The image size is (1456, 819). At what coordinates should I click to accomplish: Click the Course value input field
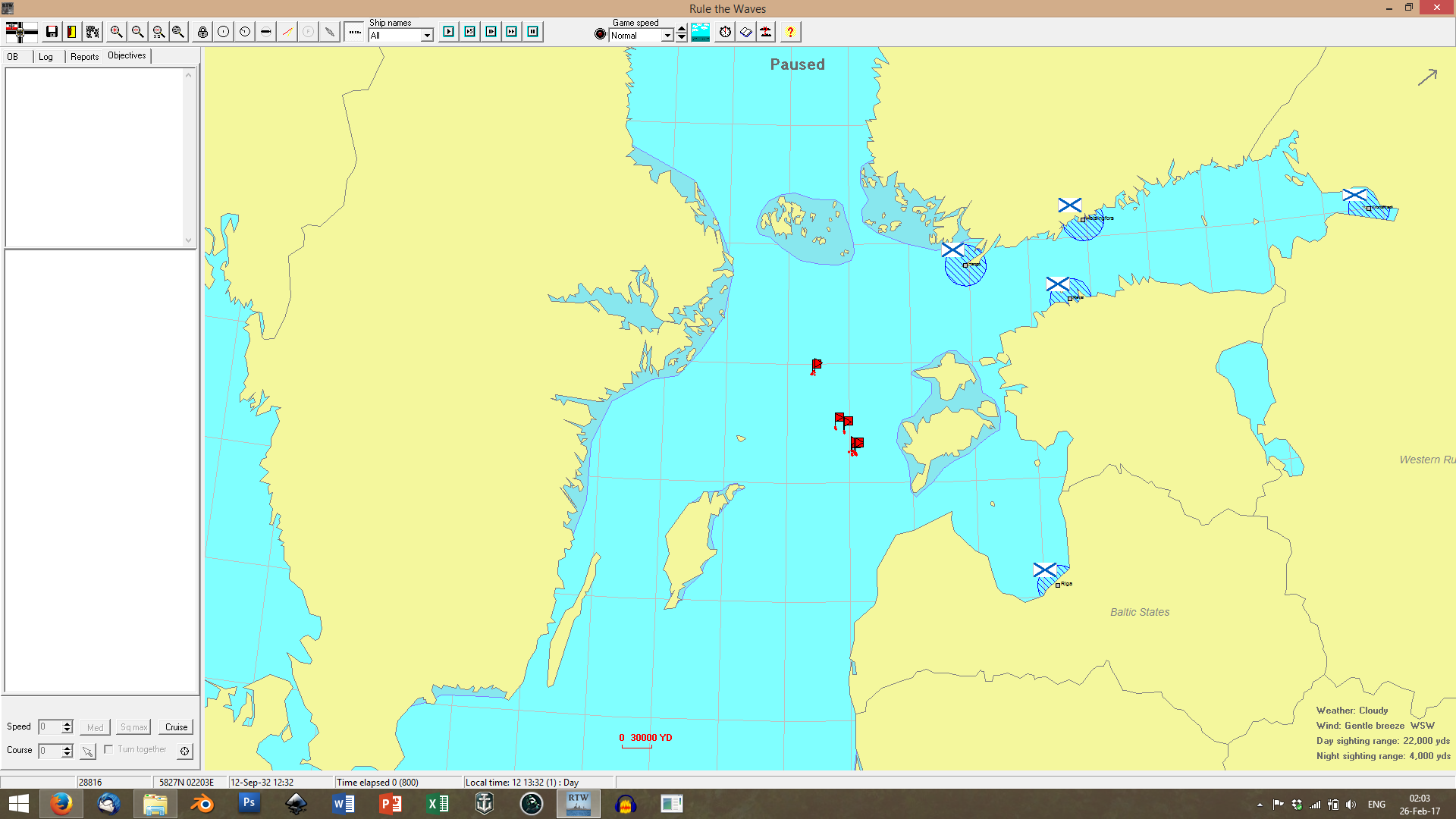coord(49,751)
